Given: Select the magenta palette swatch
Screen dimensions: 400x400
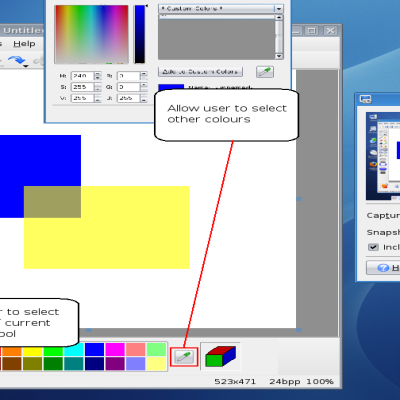Looking at the screenshot, I should (x=115, y=350).
